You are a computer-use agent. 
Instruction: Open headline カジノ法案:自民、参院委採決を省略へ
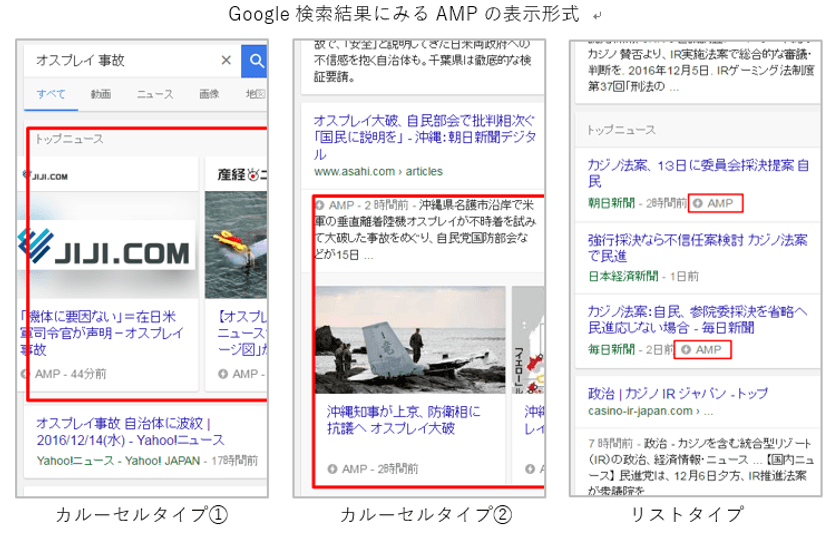click(x=698, y=319)
